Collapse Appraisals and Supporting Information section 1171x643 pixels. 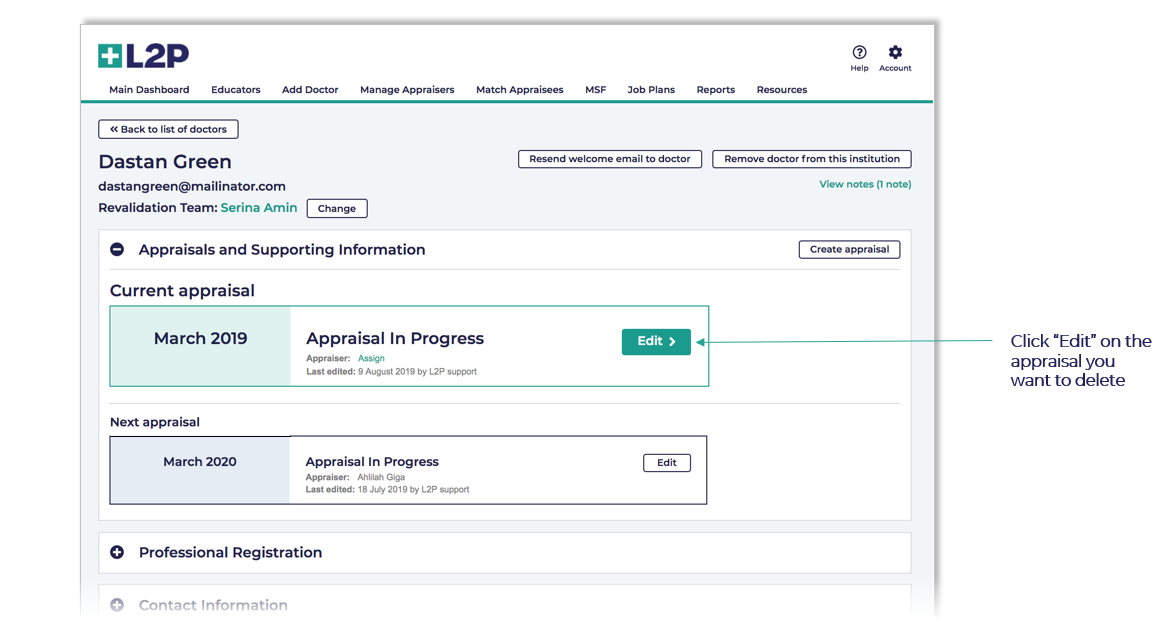[x=117, y=250]
